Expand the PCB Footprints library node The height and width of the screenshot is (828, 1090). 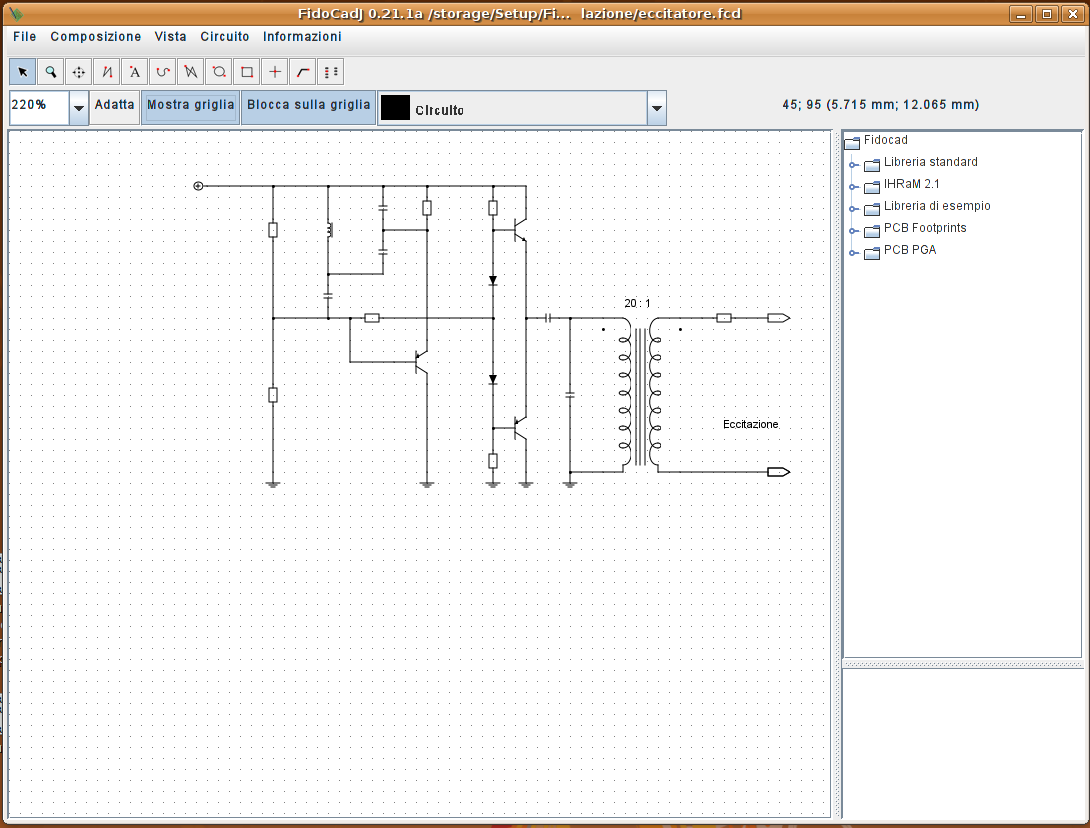coord(853,231)
